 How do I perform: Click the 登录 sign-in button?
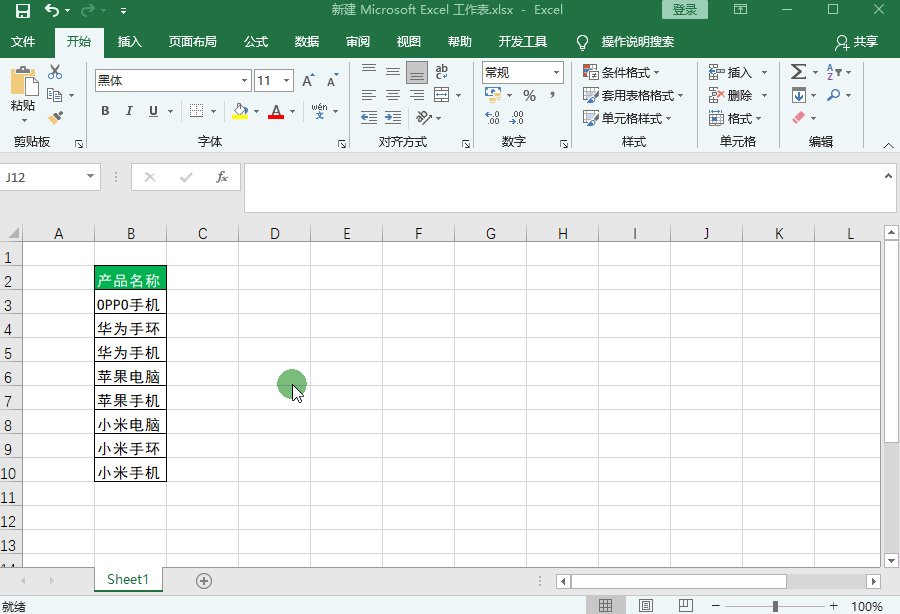684,10
